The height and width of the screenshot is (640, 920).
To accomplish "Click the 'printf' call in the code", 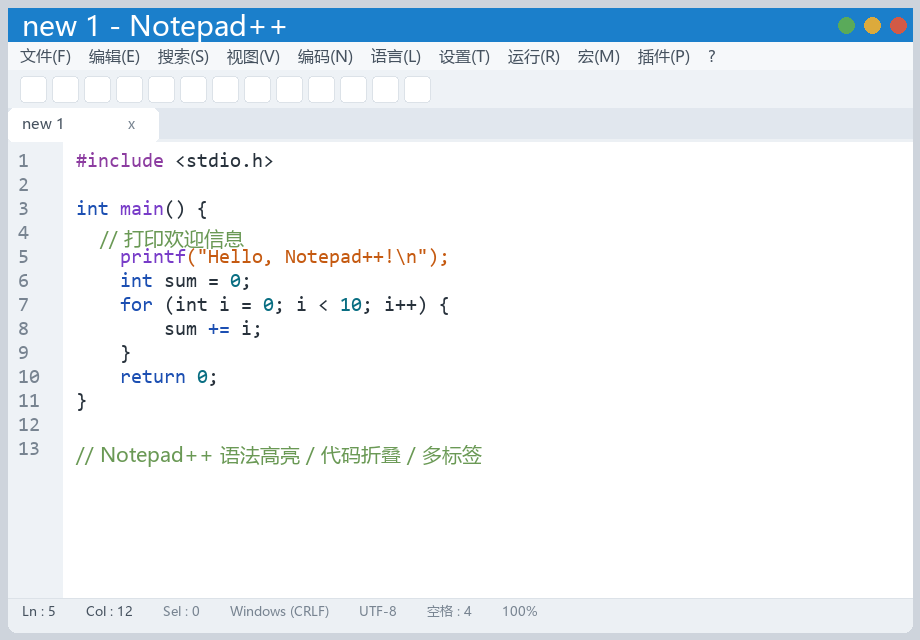I will [x=153, y=257].
